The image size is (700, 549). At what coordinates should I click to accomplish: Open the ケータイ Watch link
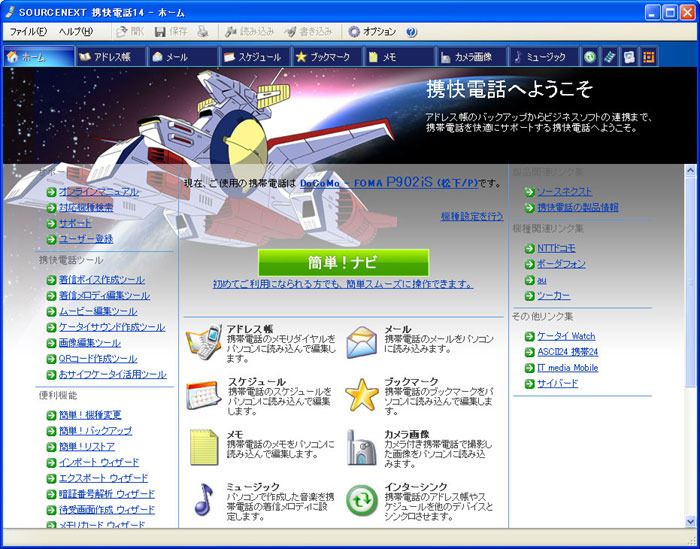tap(566, 336)
